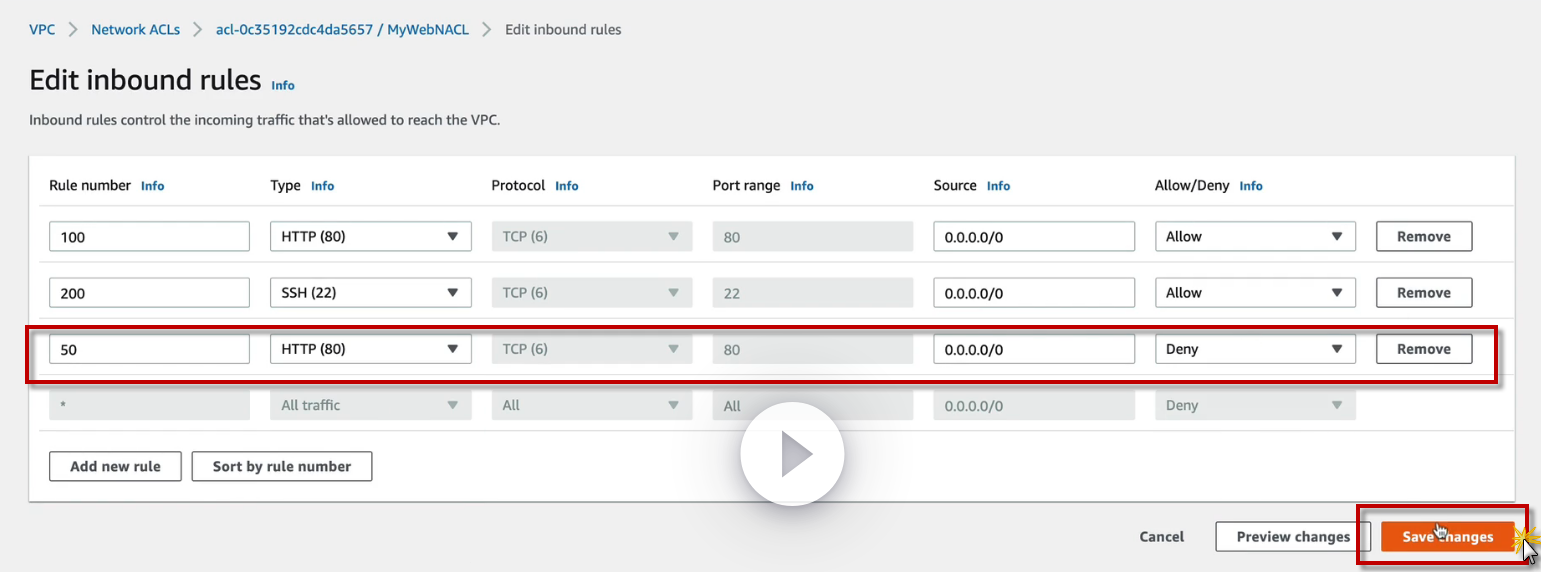Click Sort by rule number button
This screenshot has width=1541, height=572.
(282, 467)
